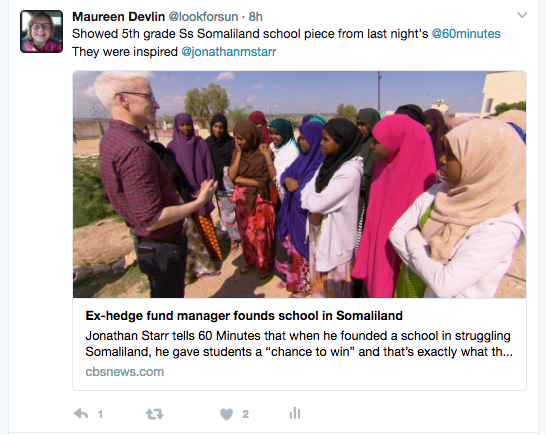
Task: Open the @60minutes mention link
Action: (x=466, y=34)
